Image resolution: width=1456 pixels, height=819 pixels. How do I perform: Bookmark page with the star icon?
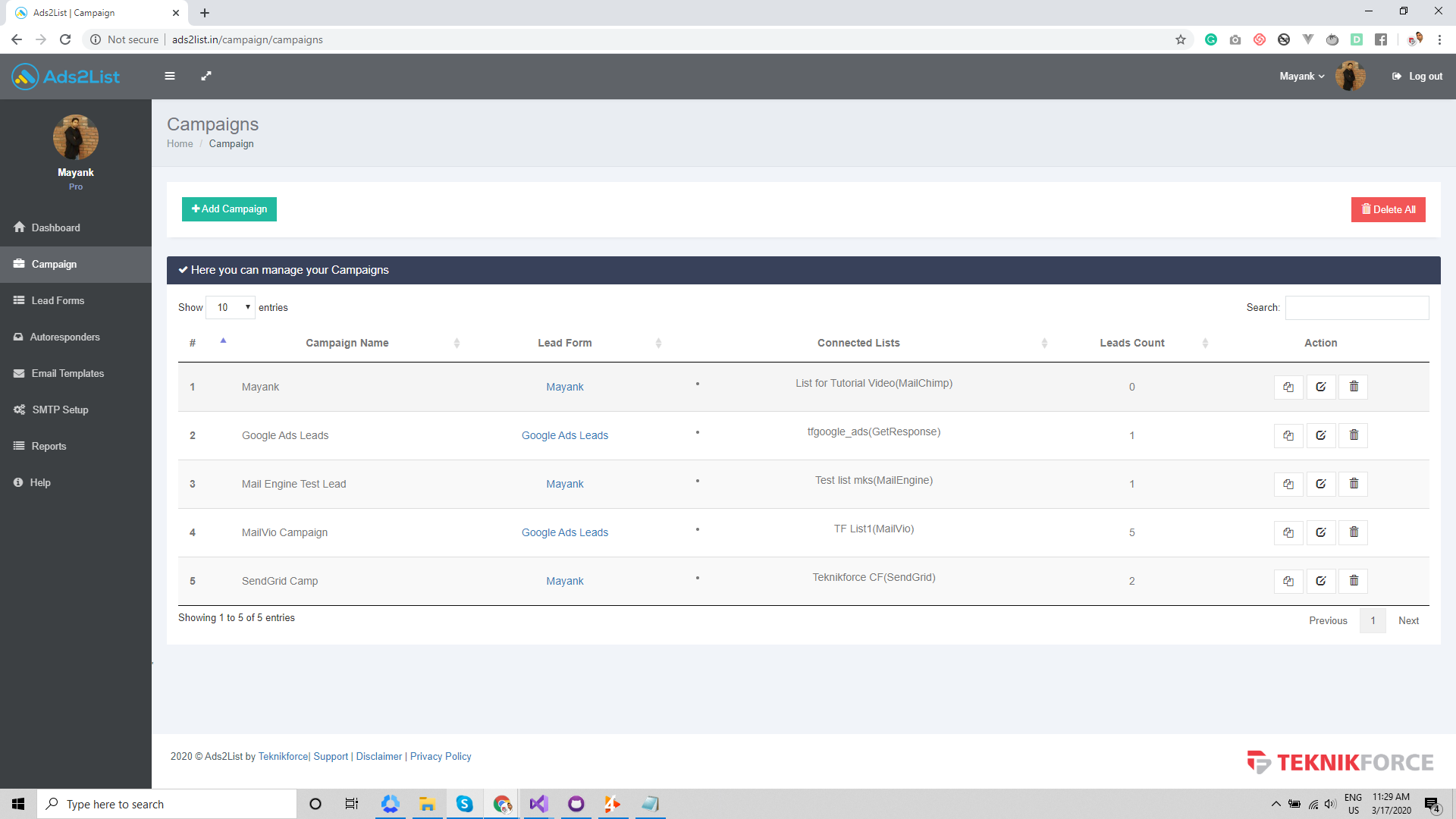1180,39
